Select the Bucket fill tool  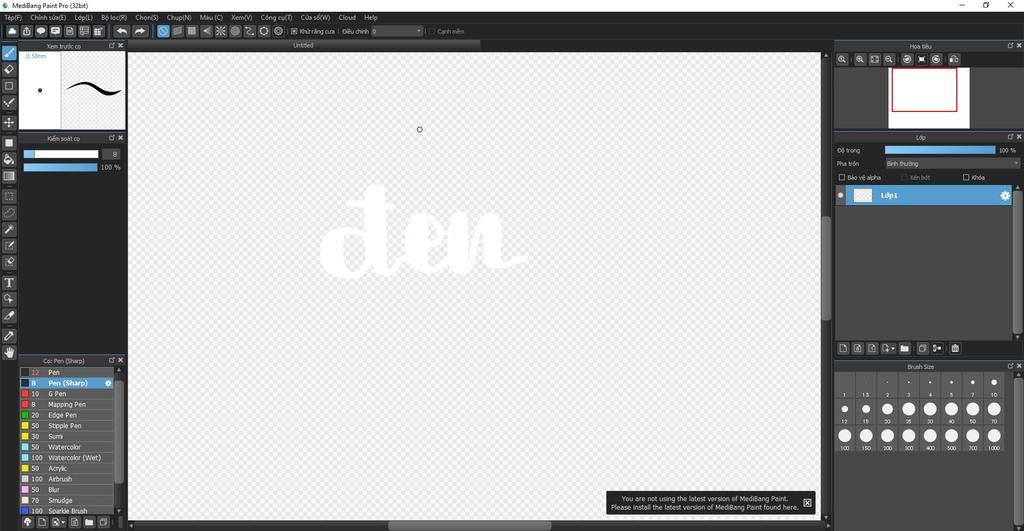(x=9, y=159)
